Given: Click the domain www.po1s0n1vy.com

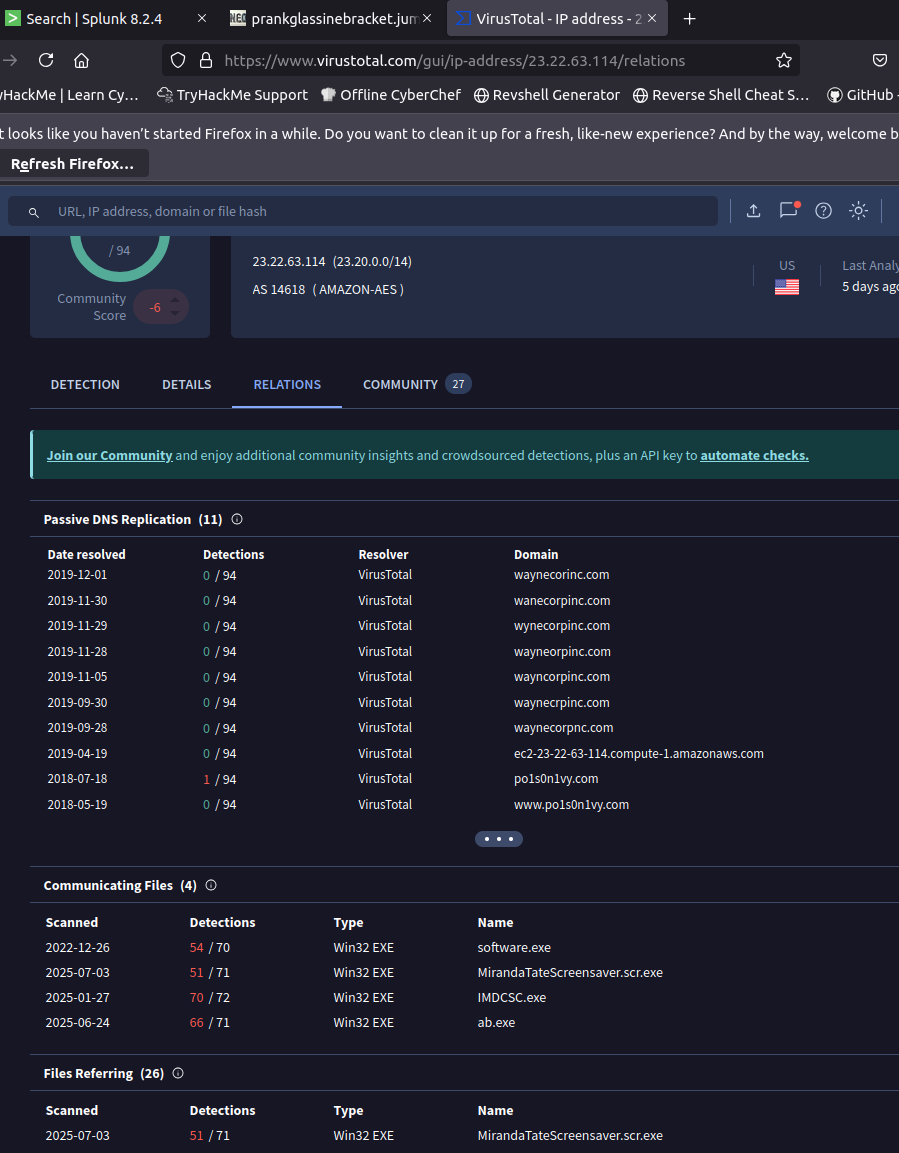Looking at the screenshot, I should pyautogui.click(x=572, y=805).
